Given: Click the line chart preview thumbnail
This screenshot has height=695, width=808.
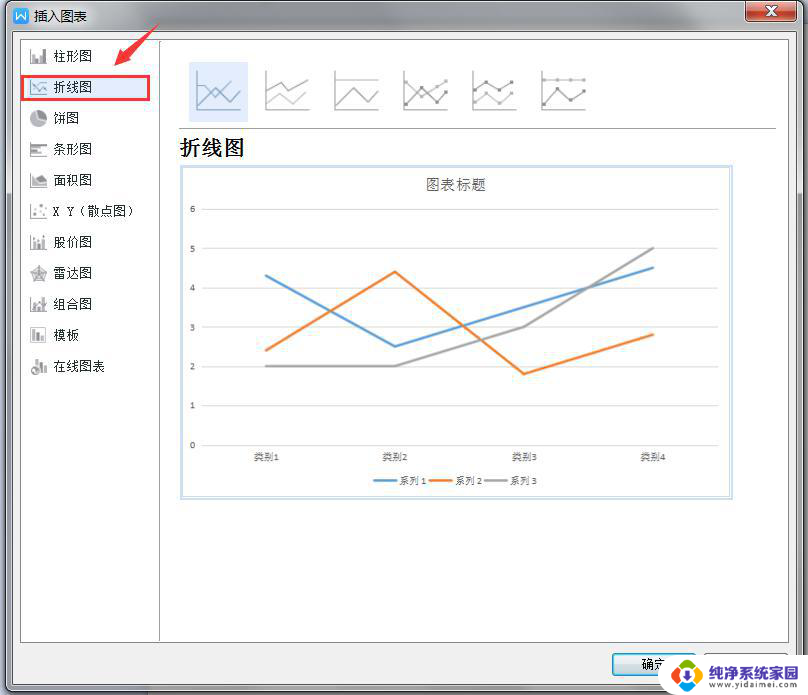Looking at the screenshot, I should tap(456, 332).
